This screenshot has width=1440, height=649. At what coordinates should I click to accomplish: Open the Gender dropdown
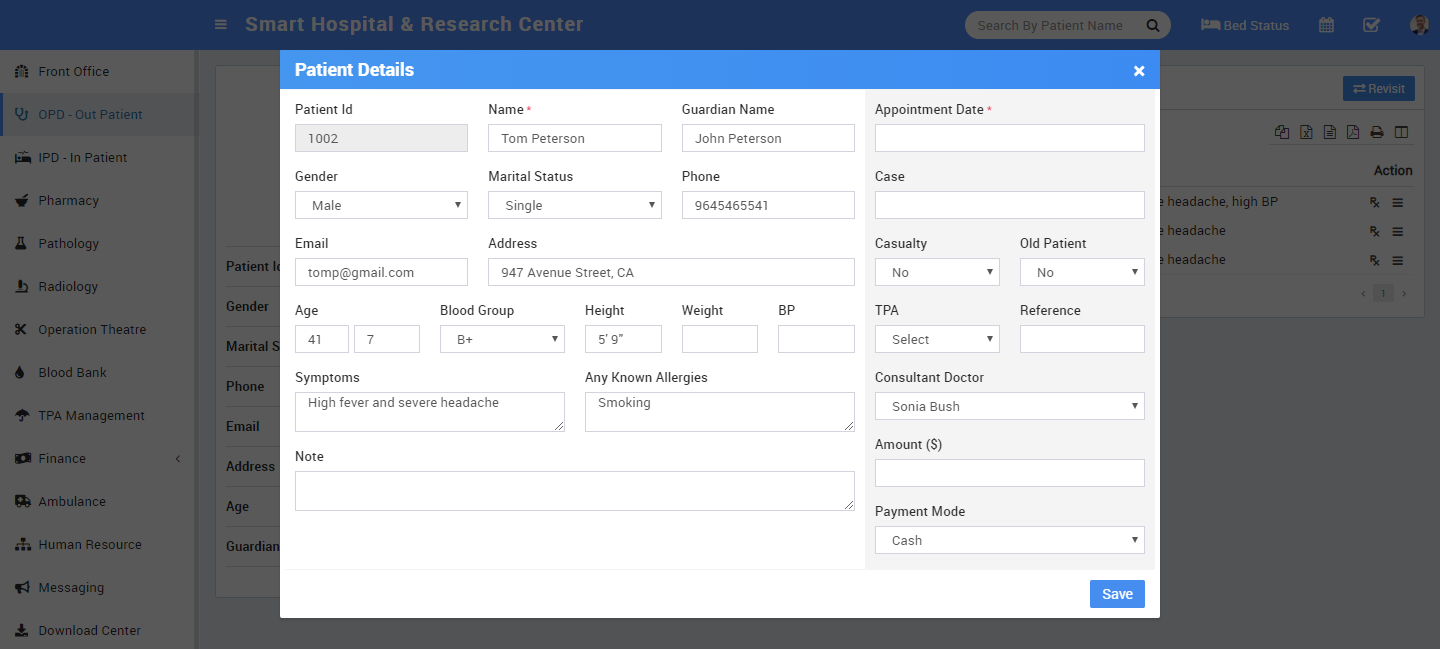click(381, 205)
